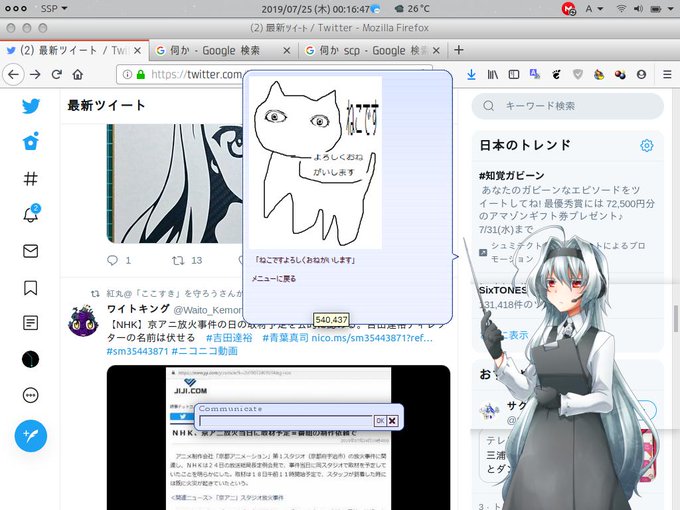The height and width of the screenshot is (510, 680).
Task: Open the ワイトキング display name
Action: coord(138,309)
